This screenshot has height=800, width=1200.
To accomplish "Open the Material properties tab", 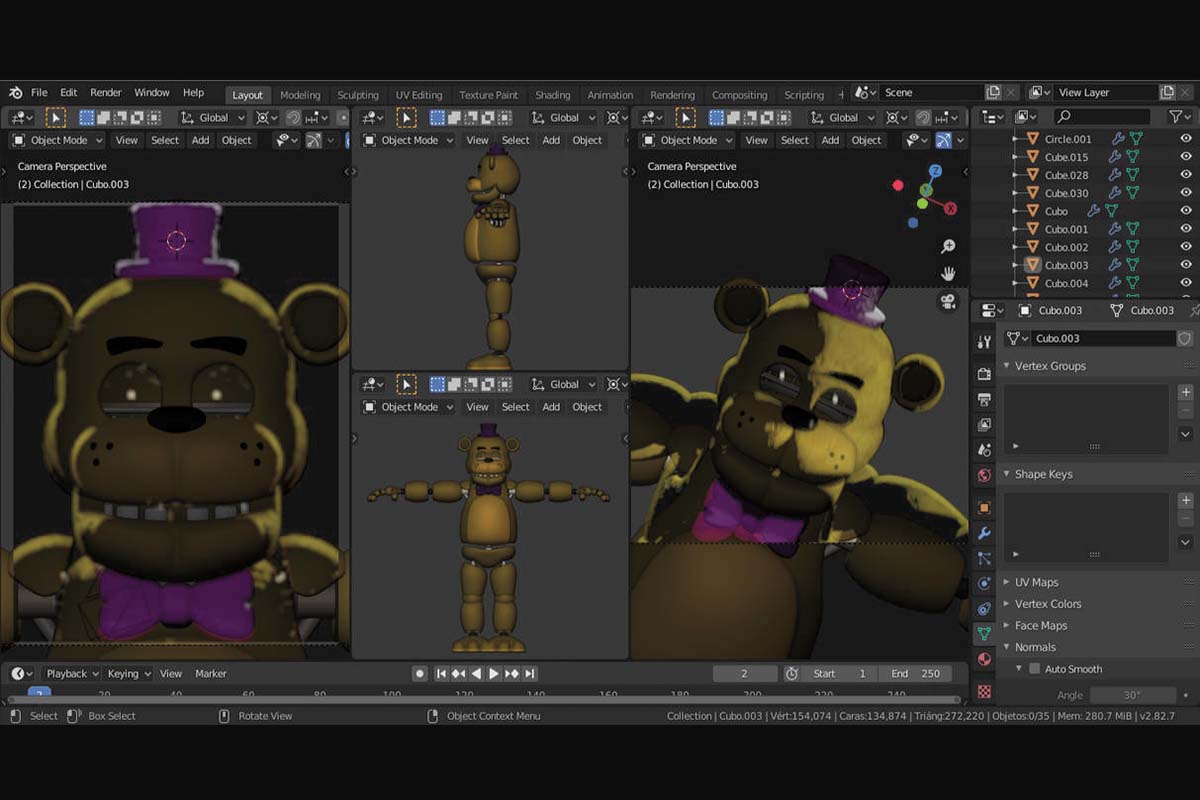I will (985, 659).
